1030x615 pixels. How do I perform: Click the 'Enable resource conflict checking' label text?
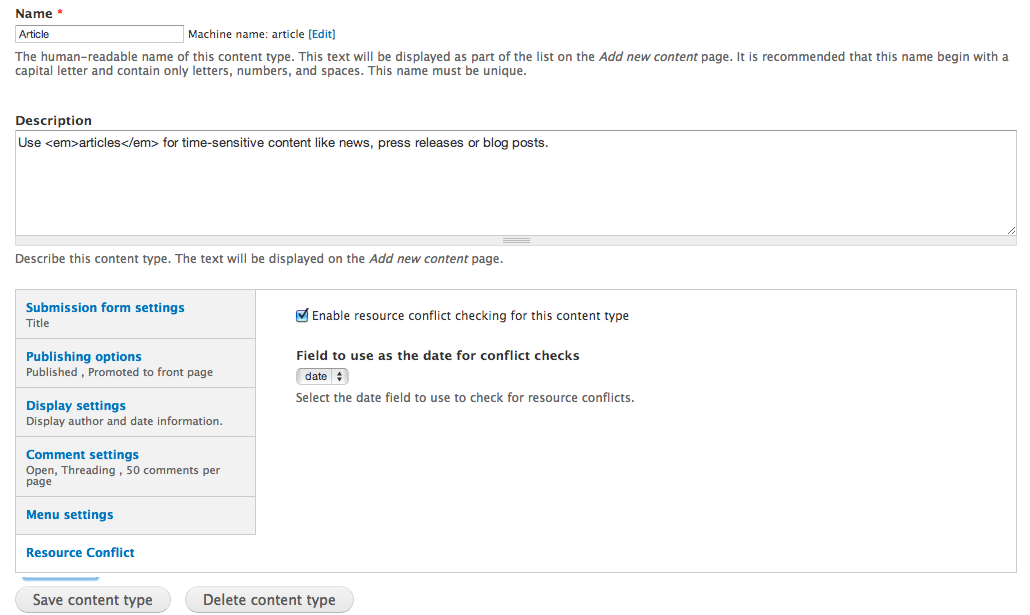point(470,316)
